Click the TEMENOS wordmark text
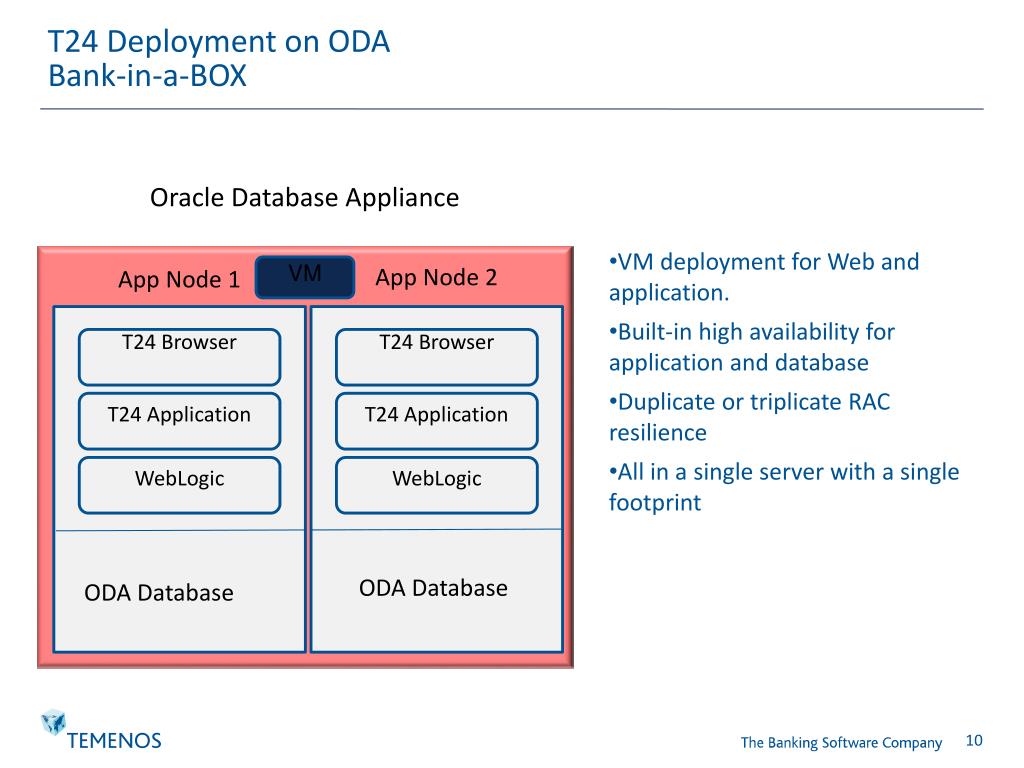Screen dimensions: 1024x768 (x=114, y=741)
